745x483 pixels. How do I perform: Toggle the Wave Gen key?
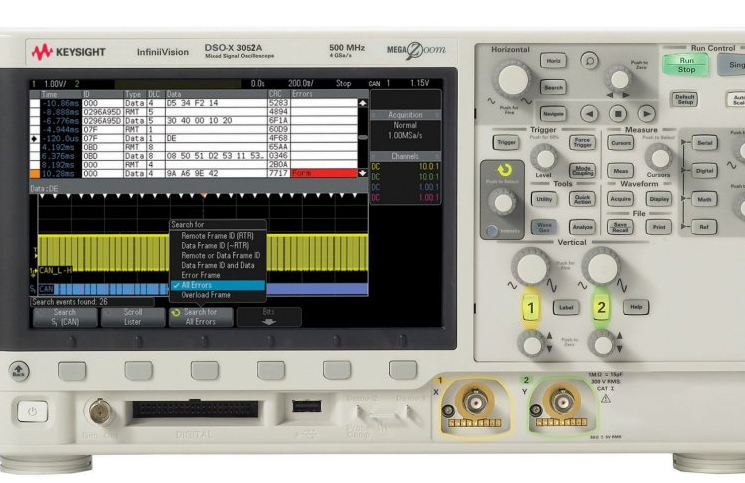tap(544, 227)
